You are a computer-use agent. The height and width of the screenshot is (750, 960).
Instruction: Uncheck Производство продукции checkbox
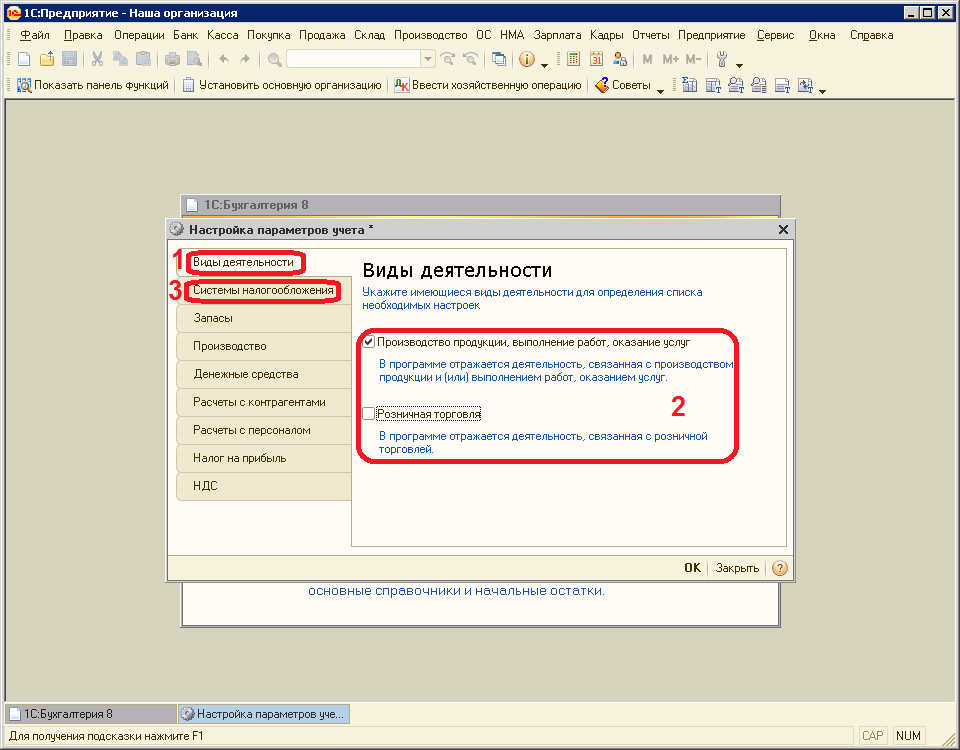369,342
